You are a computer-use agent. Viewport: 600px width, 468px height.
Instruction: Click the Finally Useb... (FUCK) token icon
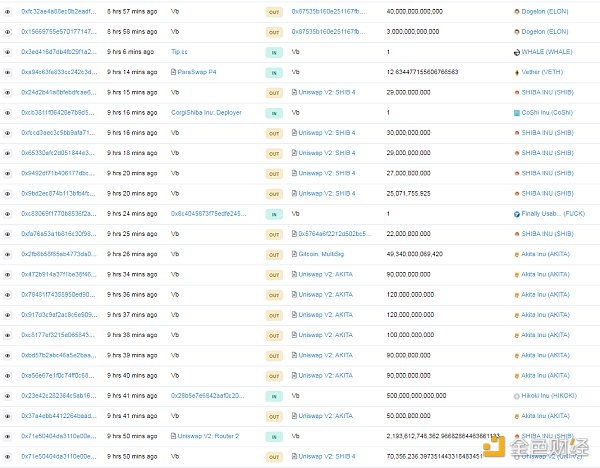(x=517, y=214)
